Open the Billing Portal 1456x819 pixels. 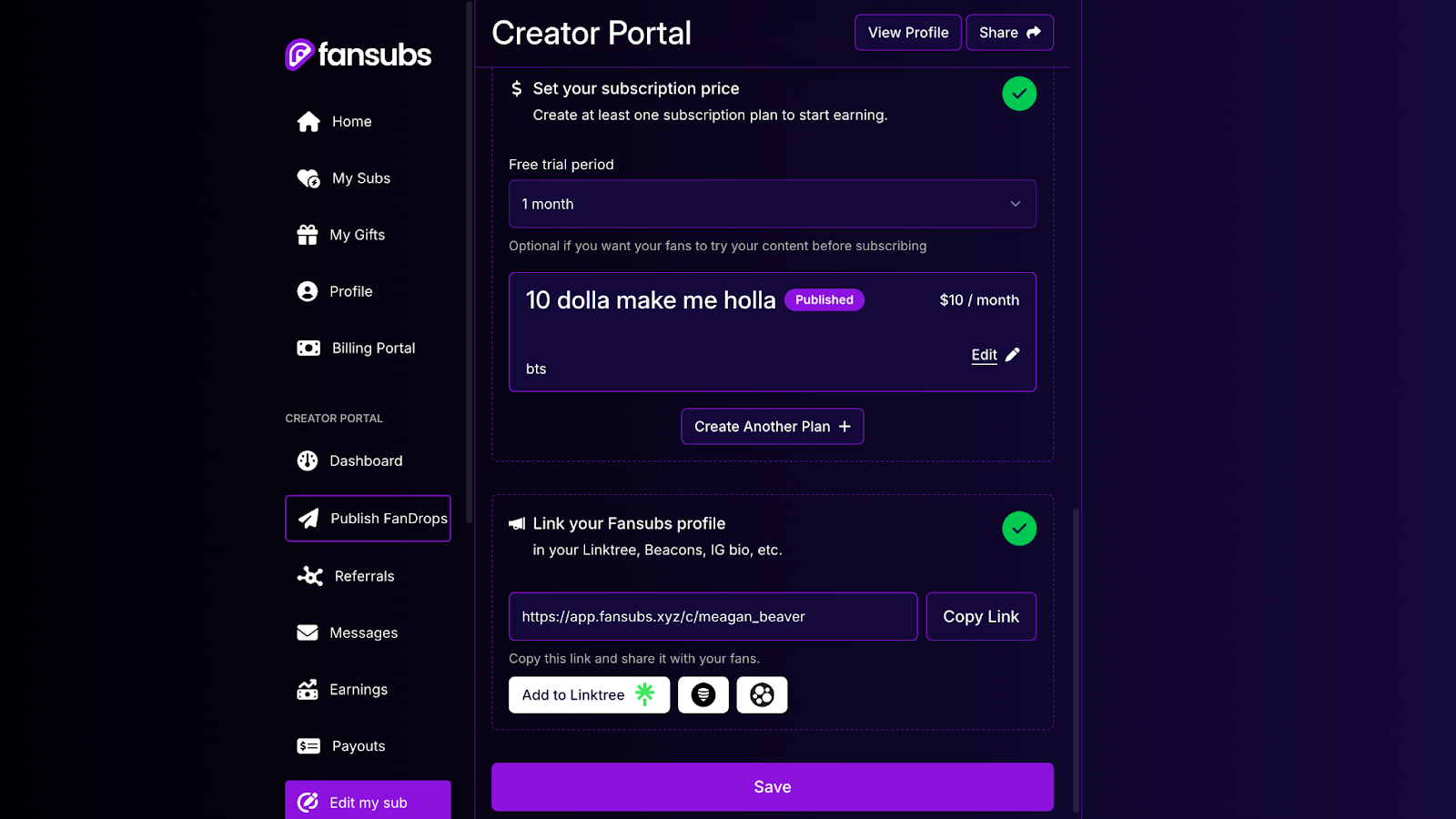(x=372, y=348)
